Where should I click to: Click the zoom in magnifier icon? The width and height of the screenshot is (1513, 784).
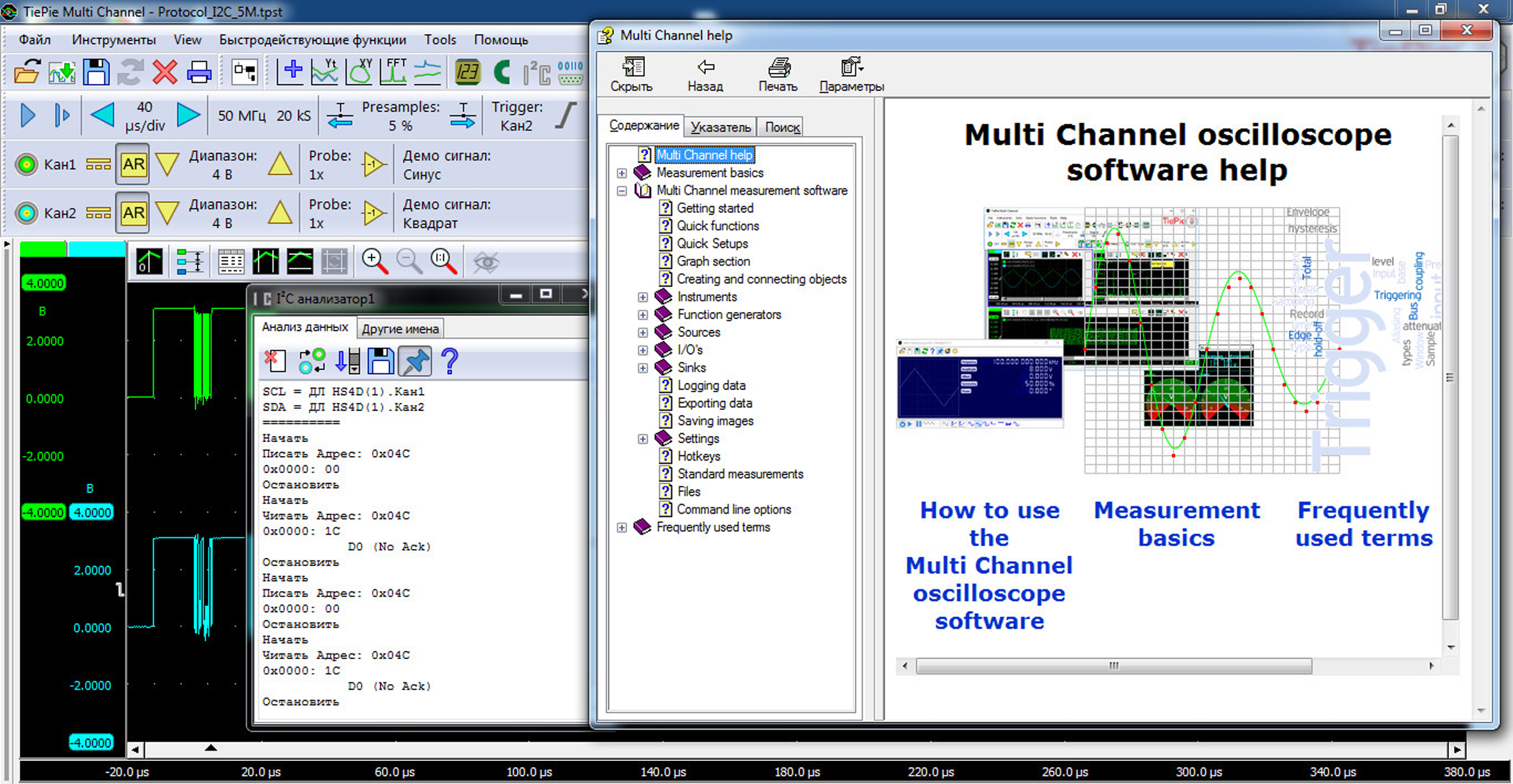point(374,261)
